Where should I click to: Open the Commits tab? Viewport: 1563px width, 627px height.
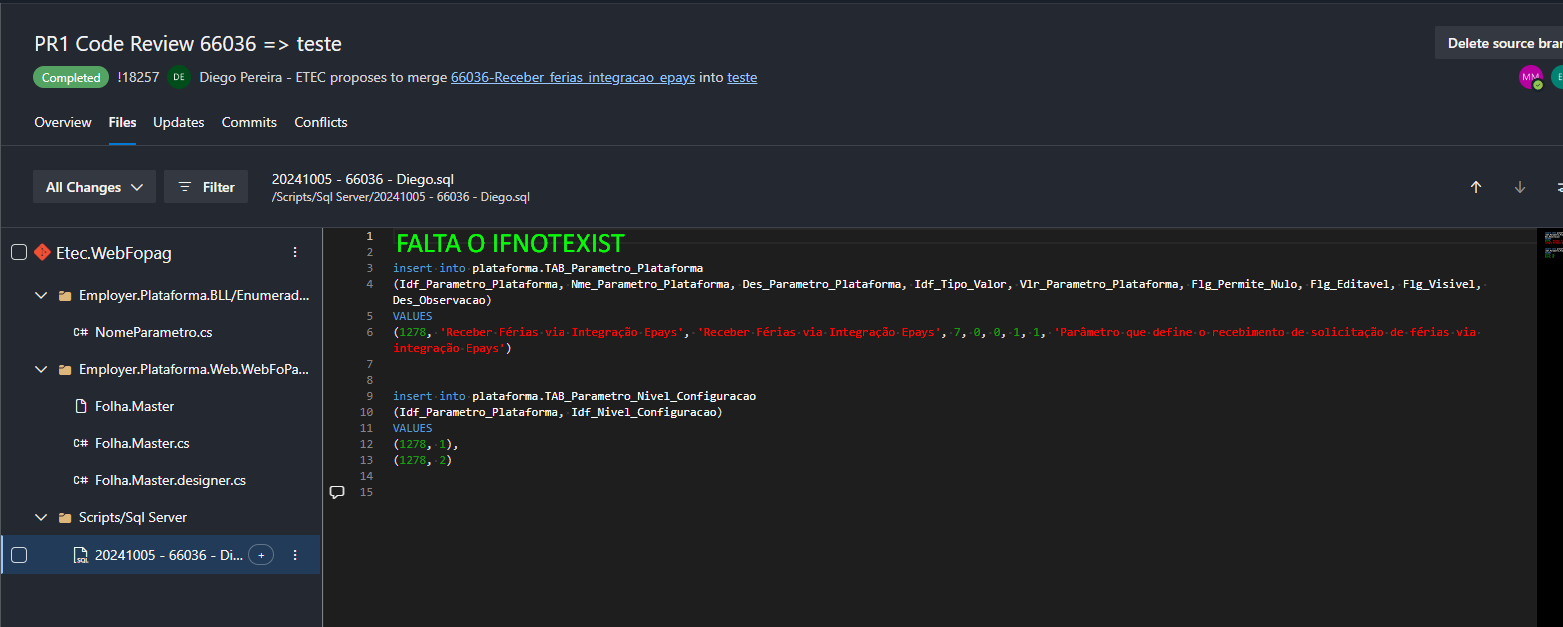[x=249, y=122]
